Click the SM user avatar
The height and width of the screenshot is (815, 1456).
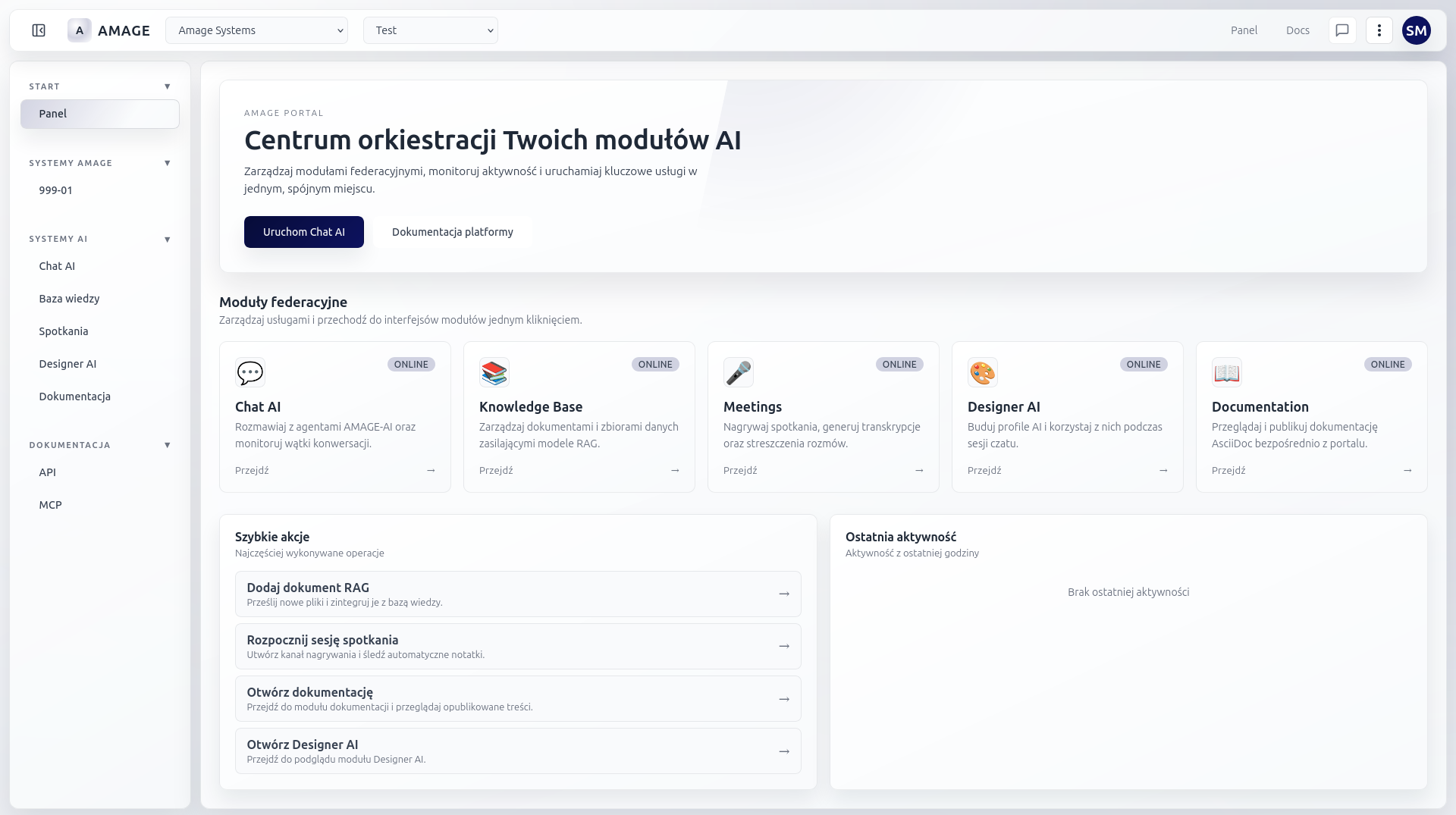click(1416, 30)
